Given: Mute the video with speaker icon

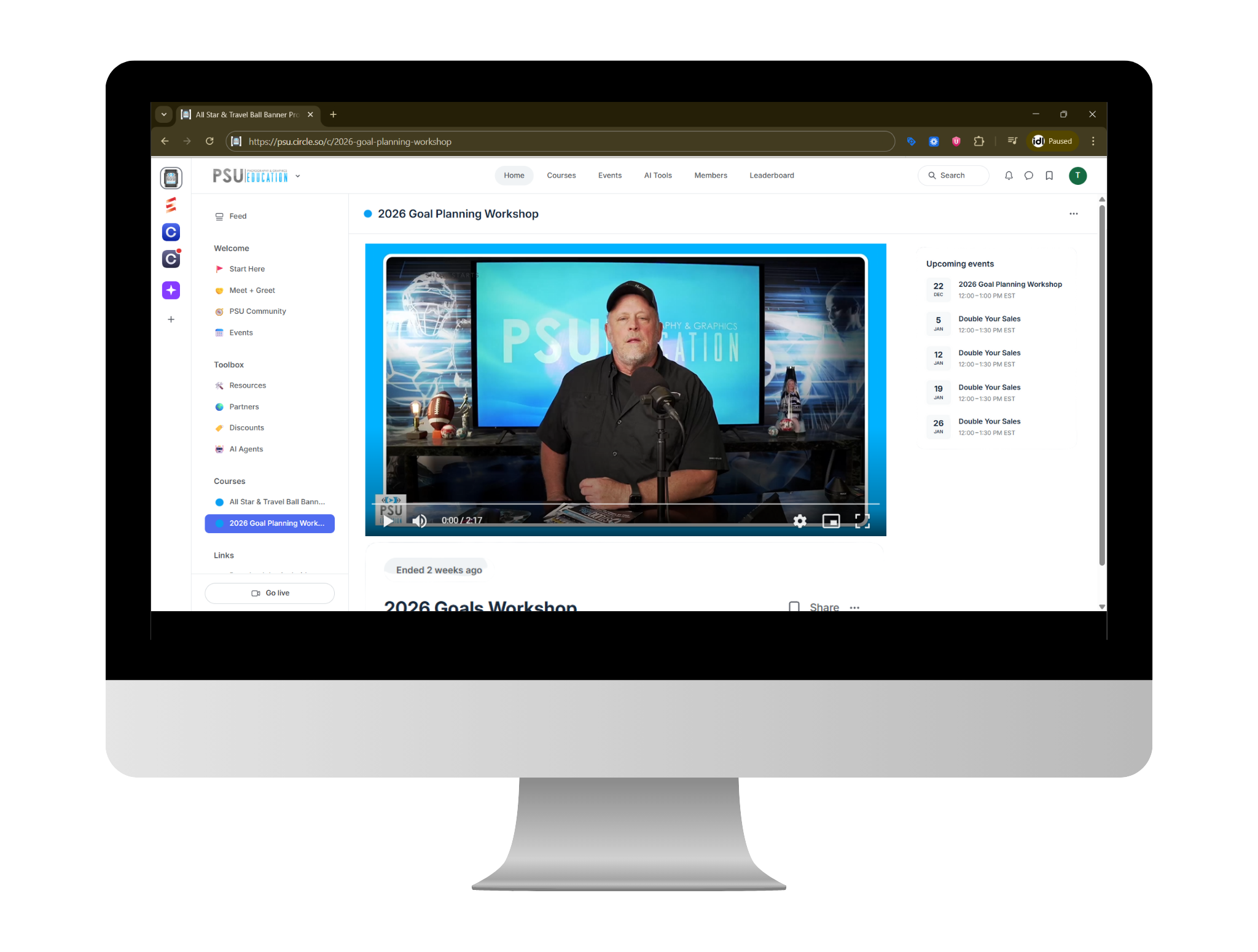Looking at the screenshot, I should pyautogui.click(x=420, y=521).
